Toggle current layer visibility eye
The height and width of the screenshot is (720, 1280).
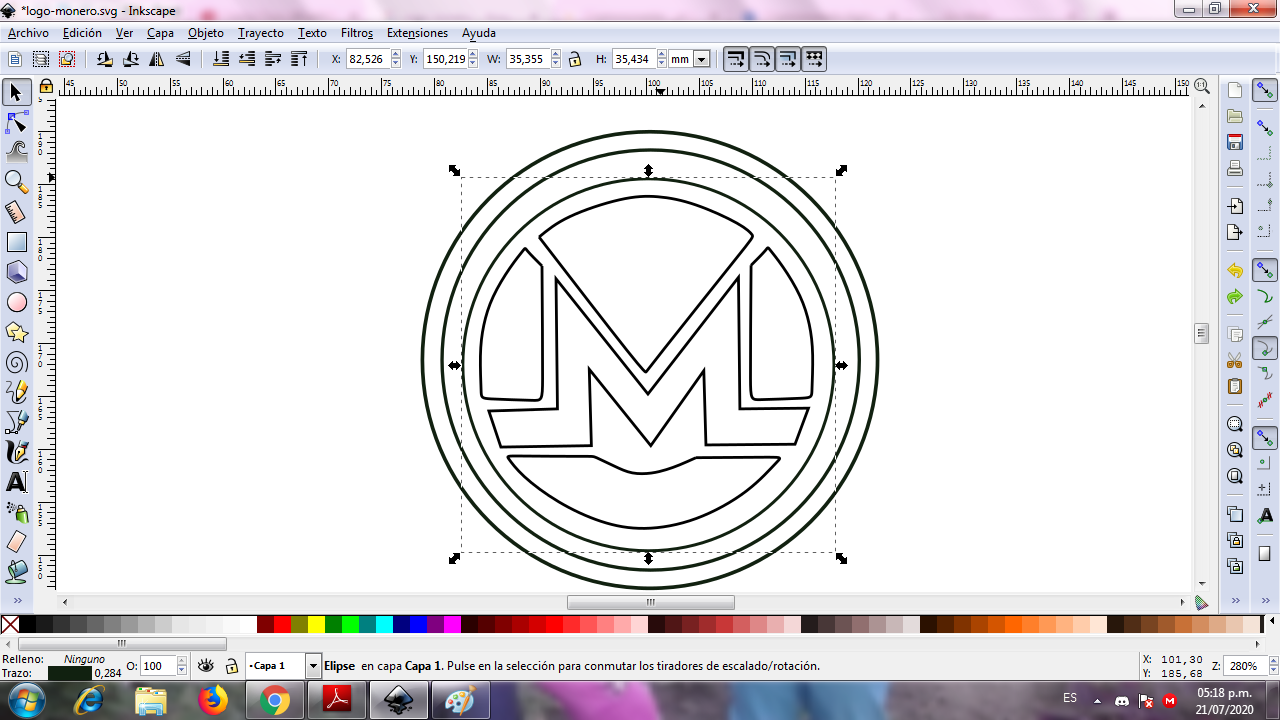pyautogui.click(x=206, y=666)
